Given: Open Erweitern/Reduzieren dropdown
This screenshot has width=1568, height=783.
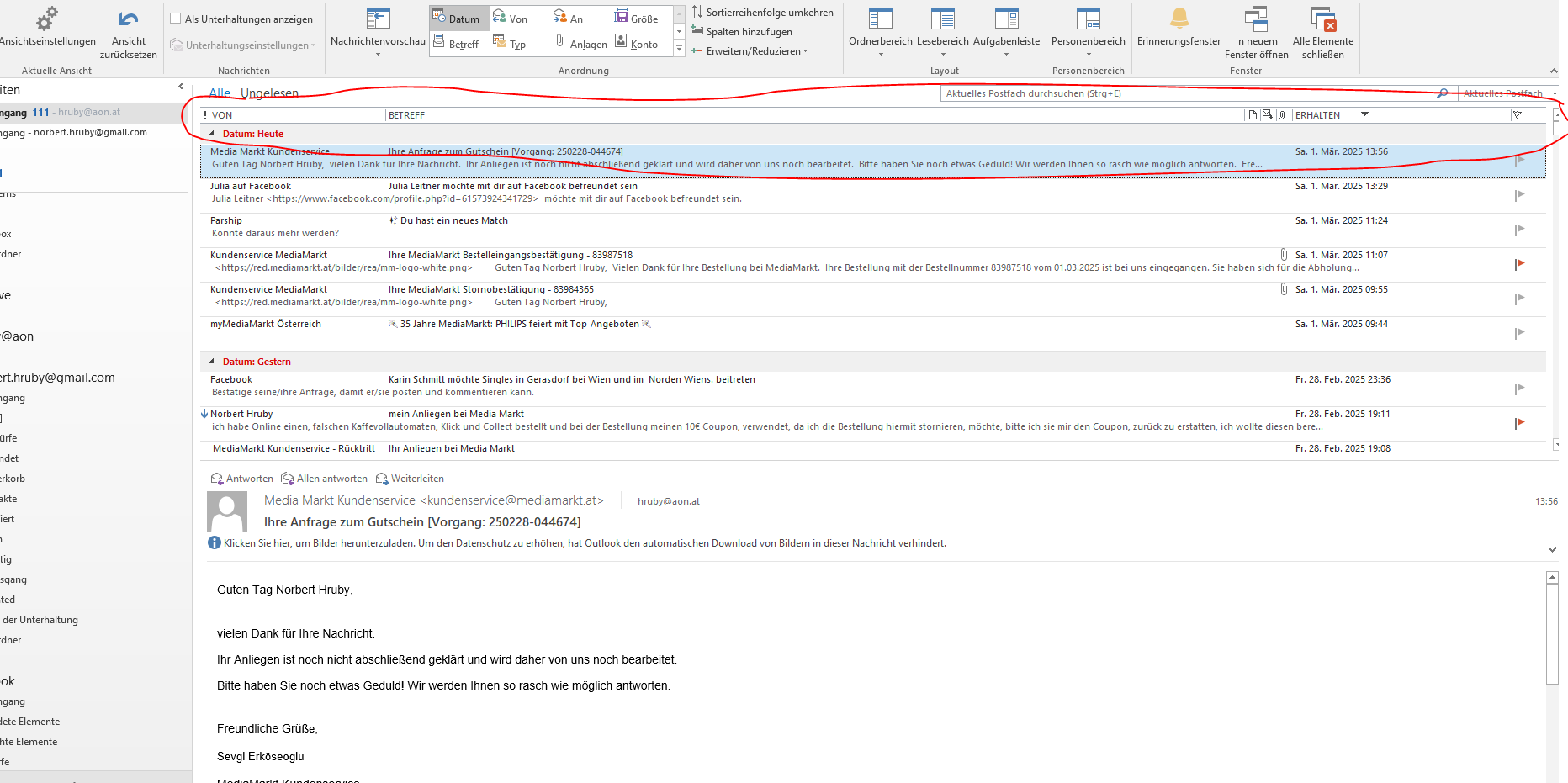Looking at the screenshot, I should coord(750,51).
